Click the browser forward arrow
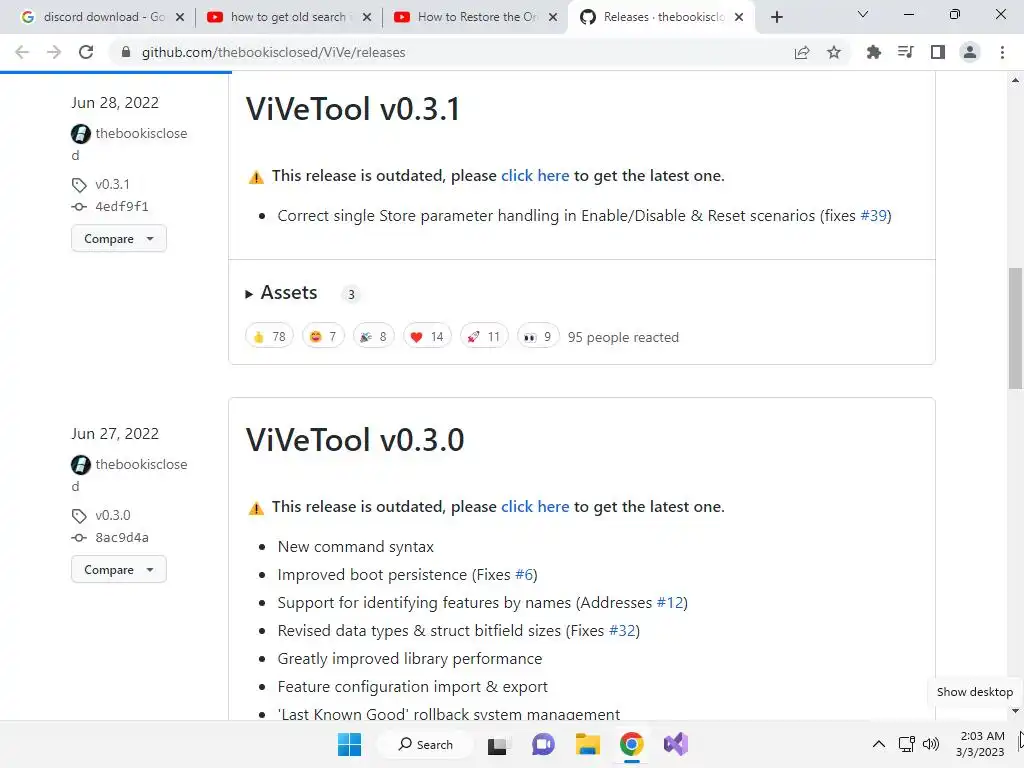This screenshot has width=1024, height=768. tap(54, 52)
